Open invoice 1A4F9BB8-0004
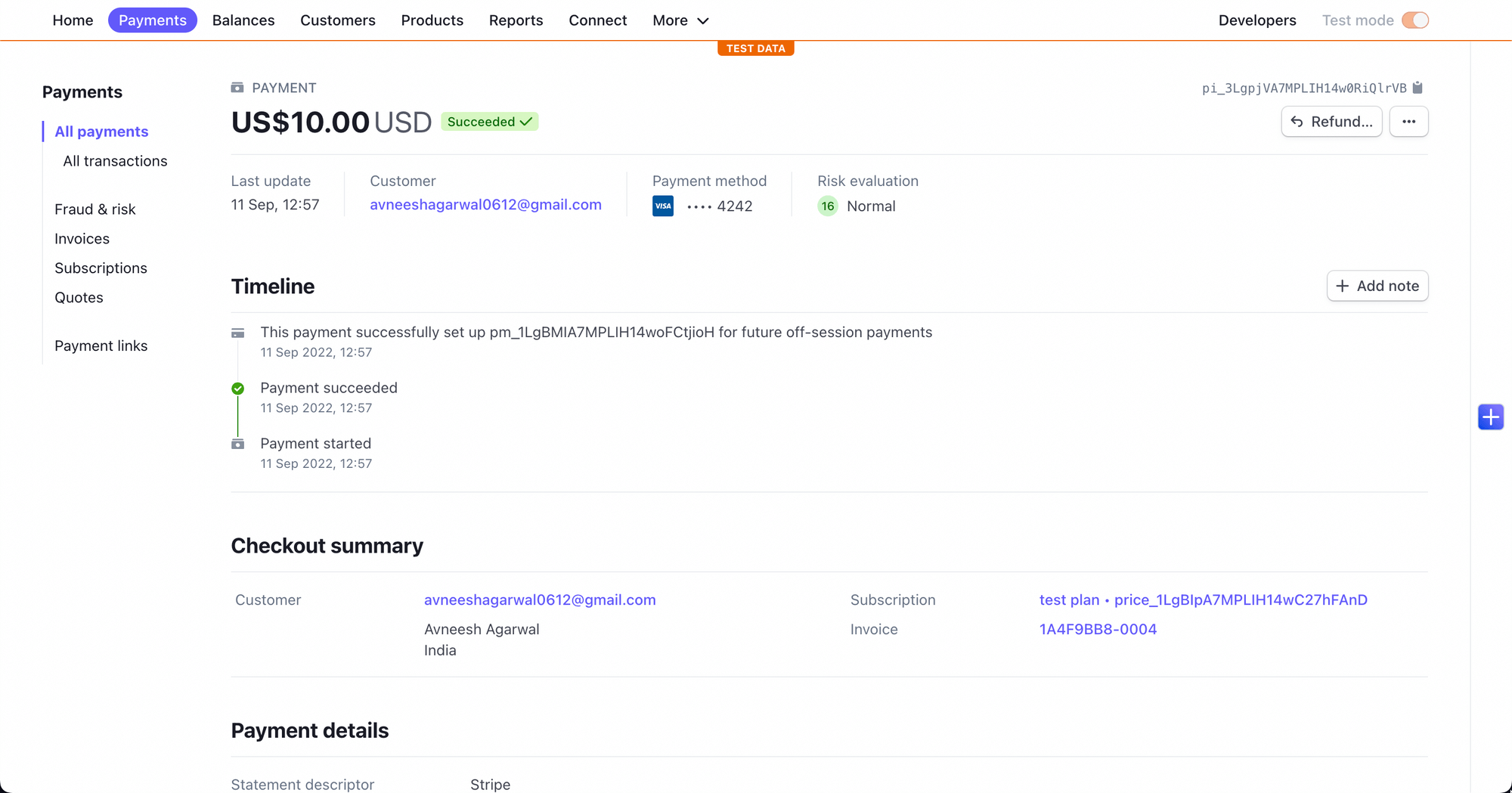Screen dimensions: 1512x793 pos(1097,628)
